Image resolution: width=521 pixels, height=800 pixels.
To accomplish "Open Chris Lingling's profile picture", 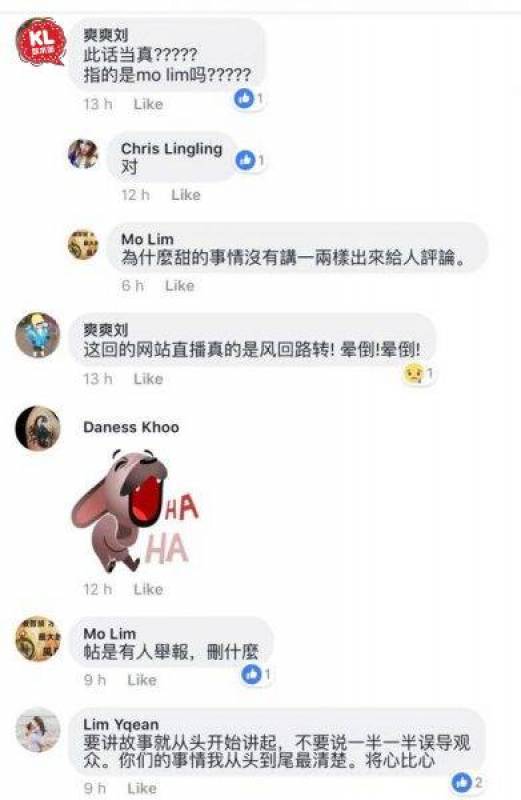I will (83, 154).
